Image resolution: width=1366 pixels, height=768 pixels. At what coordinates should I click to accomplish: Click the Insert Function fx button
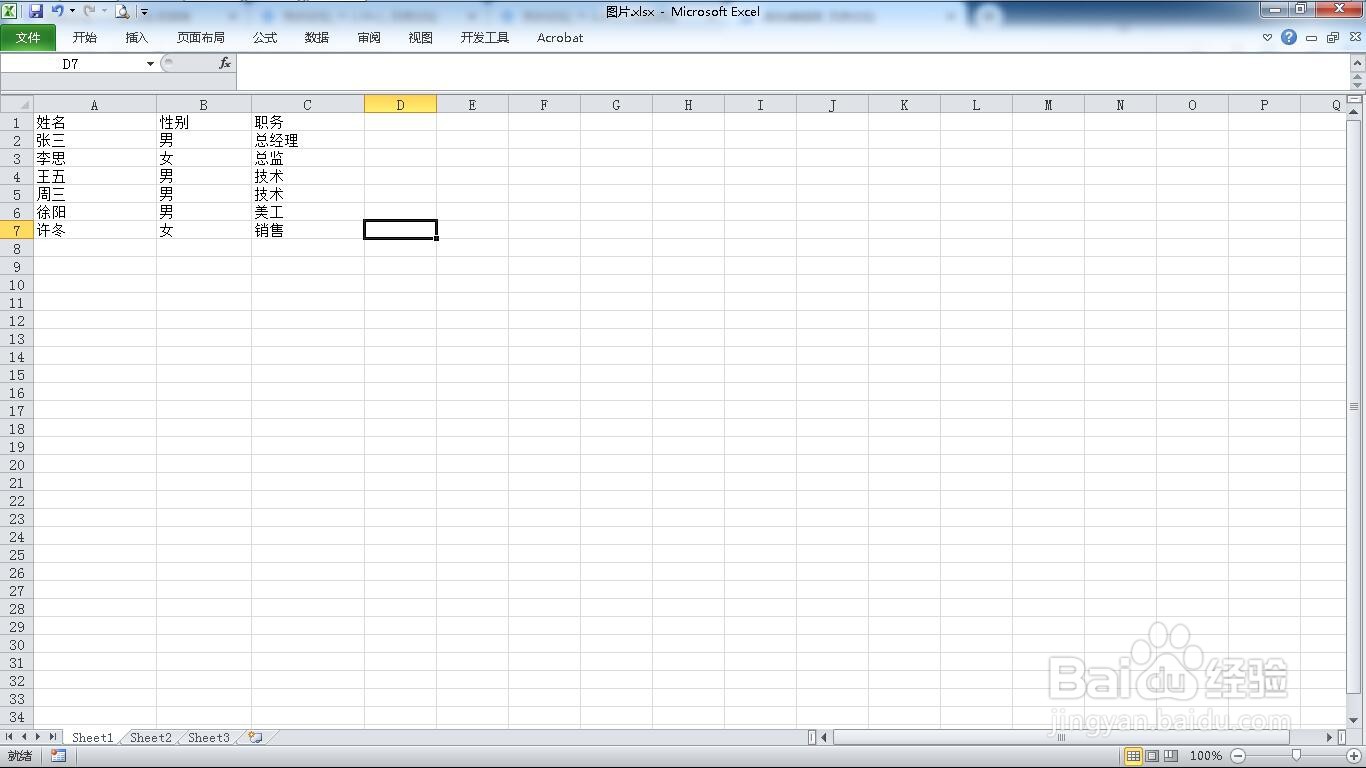pyautogui.click(x=225, y=63)
